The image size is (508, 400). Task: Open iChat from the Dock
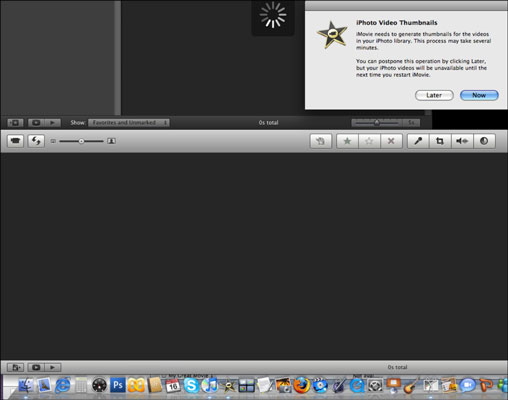467,386
